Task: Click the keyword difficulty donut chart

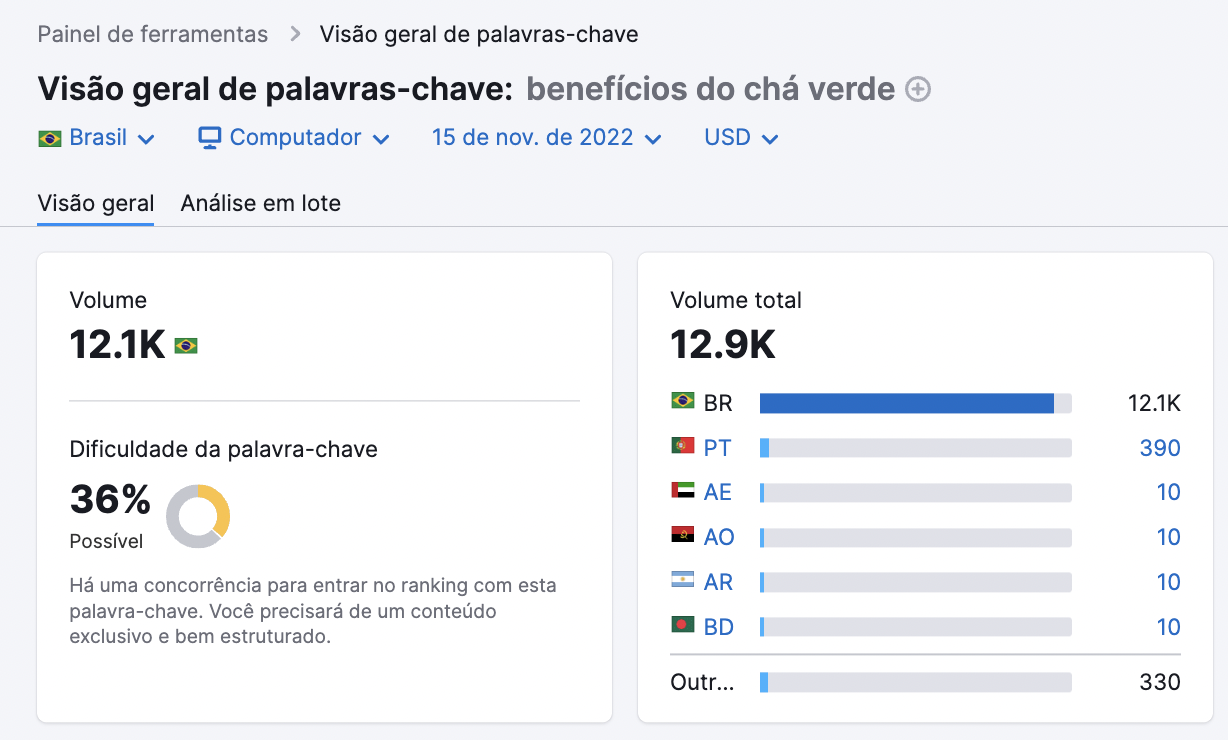Action: tap(198, 516)
